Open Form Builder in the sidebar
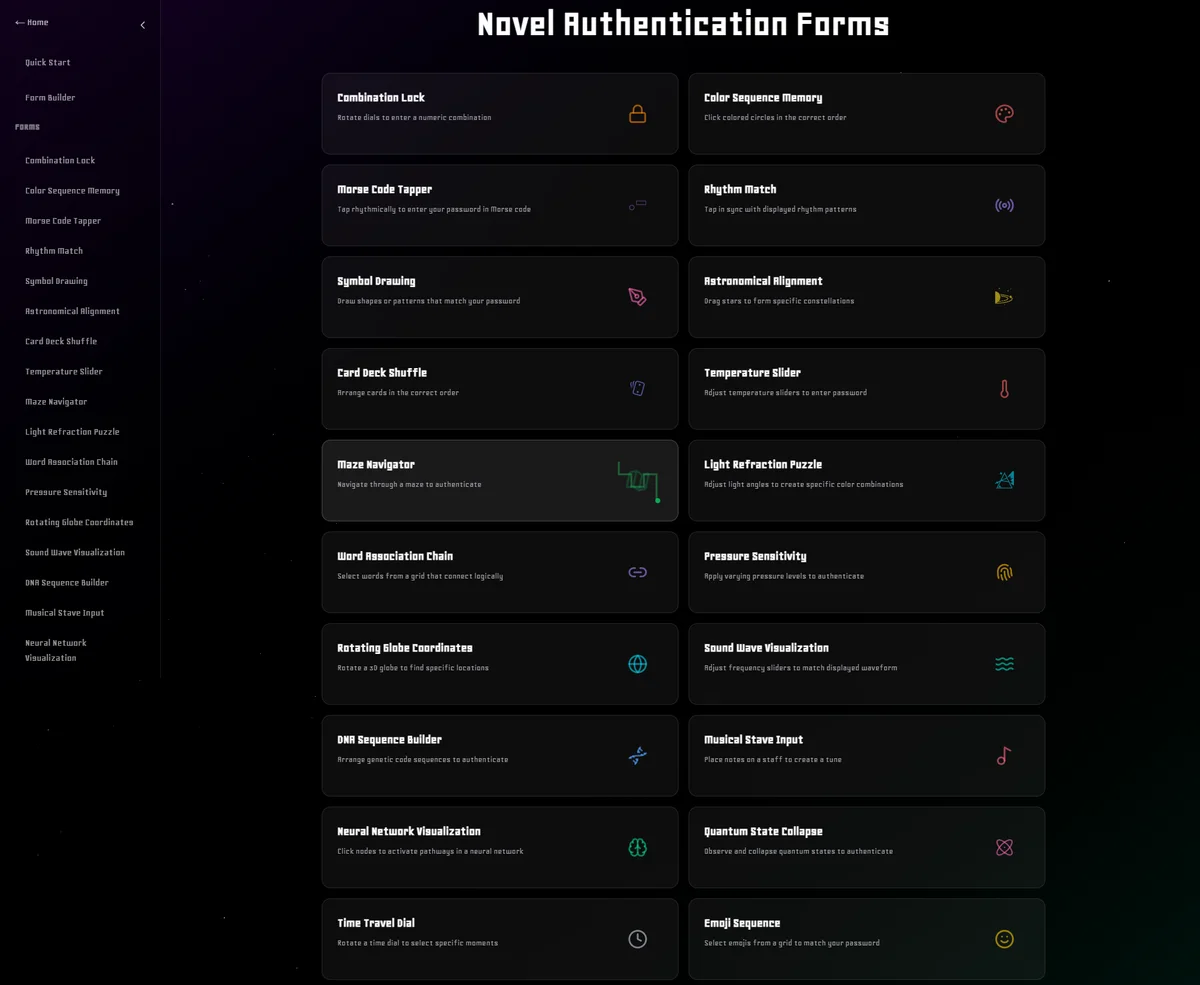 pyautogui.click(x=50, y=98)
